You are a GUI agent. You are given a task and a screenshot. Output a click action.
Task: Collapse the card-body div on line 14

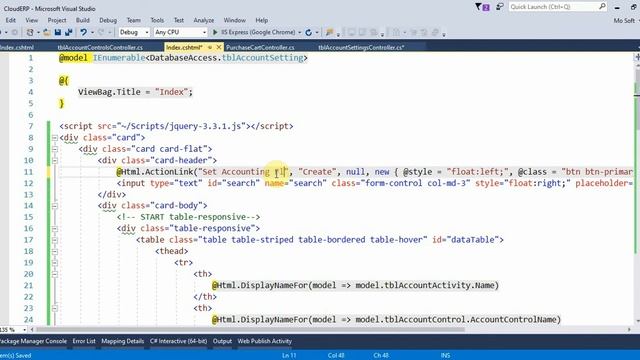(x=55, y=206)
